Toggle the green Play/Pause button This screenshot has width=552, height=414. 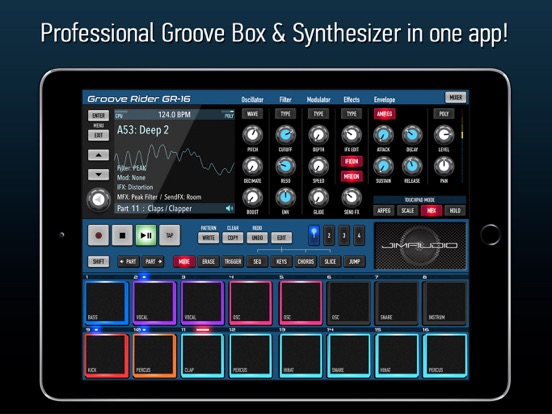tap(146, 235)
